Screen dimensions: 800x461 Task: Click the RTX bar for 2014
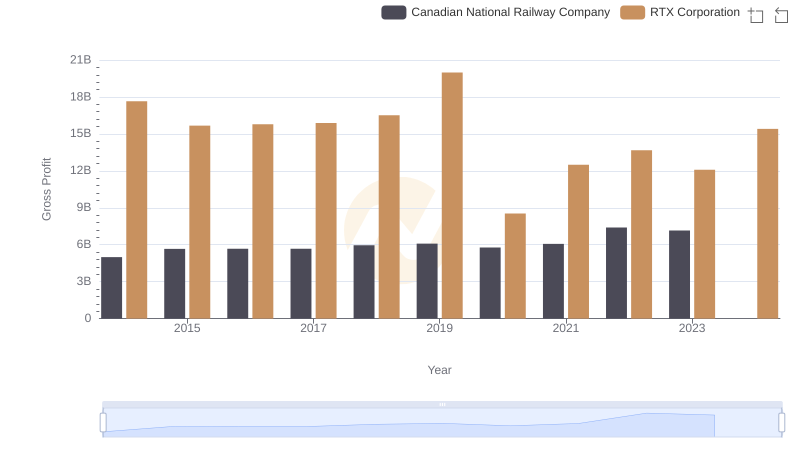[x=137, y=210]
